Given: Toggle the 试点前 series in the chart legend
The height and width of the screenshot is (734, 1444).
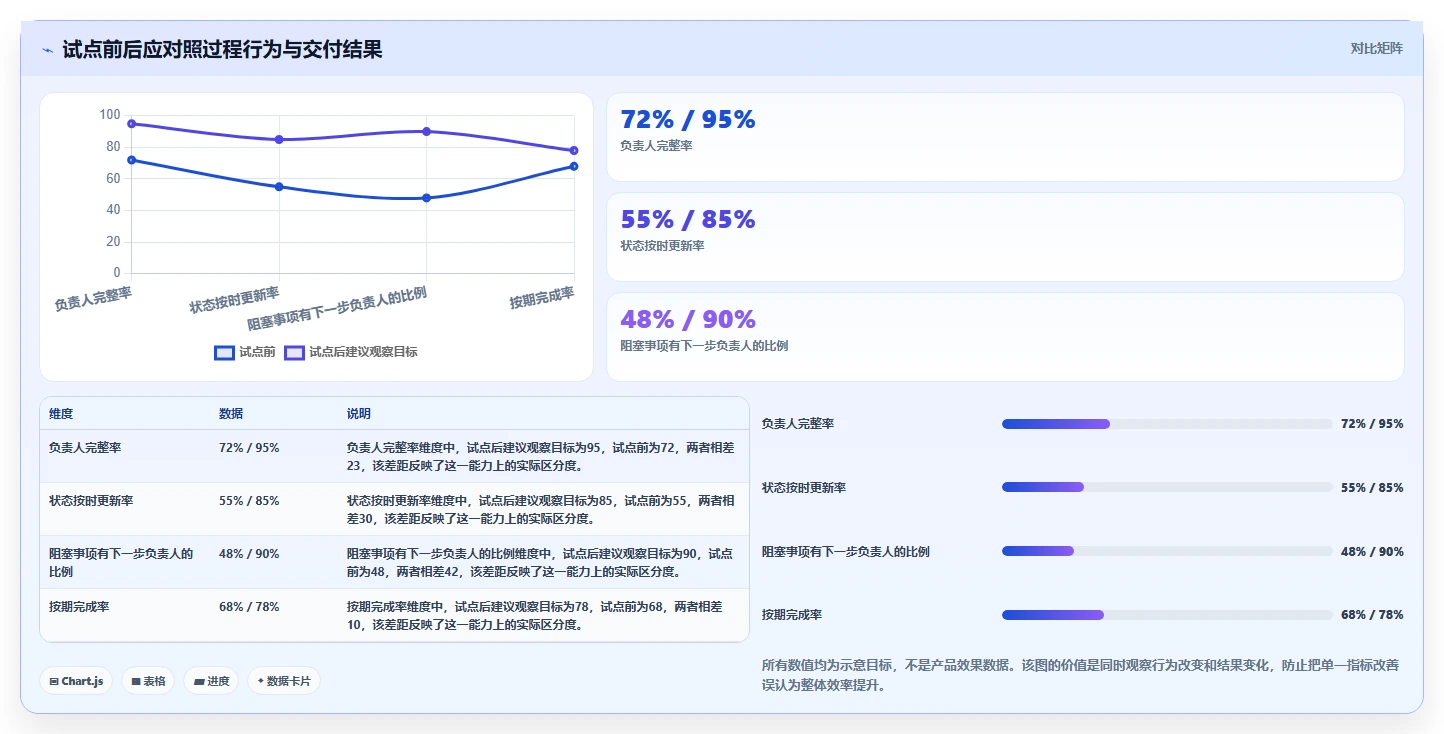Looking at the screenshot, I should [245, 352].
